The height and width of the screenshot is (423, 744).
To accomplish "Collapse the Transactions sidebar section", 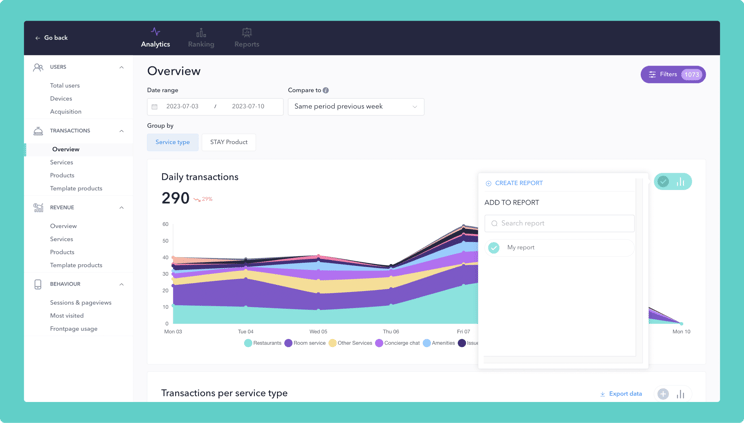I will tap(122, 131).
